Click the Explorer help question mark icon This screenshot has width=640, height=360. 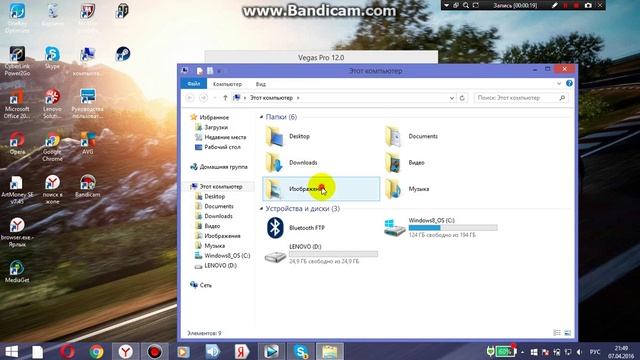click(x=569, y=83)
